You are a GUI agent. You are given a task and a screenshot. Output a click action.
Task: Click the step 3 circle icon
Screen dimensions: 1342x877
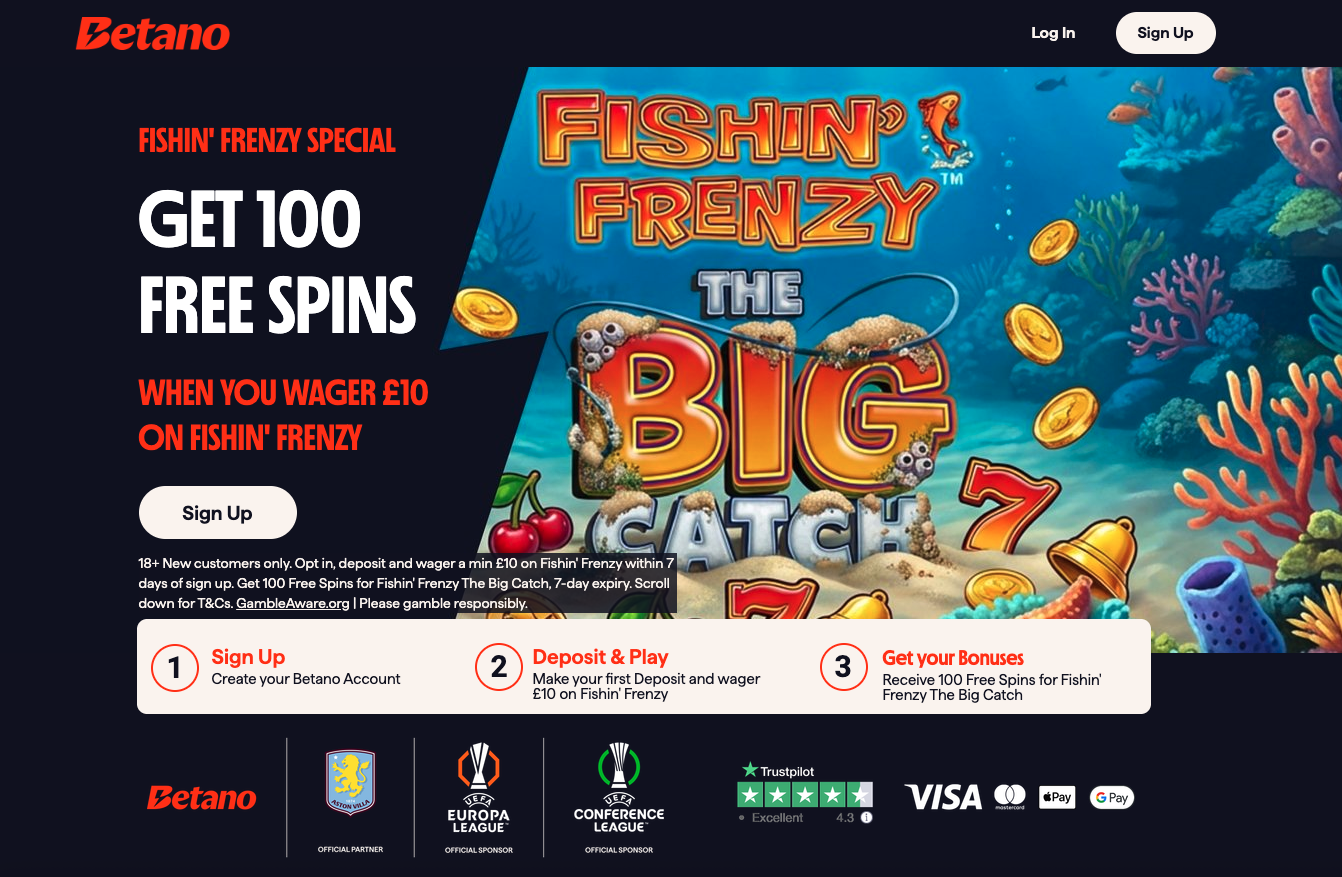843,667
